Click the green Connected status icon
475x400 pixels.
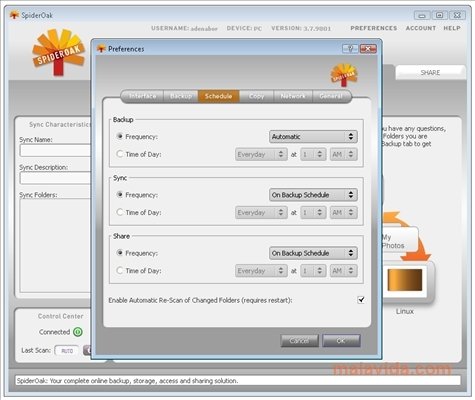[78, 332]
